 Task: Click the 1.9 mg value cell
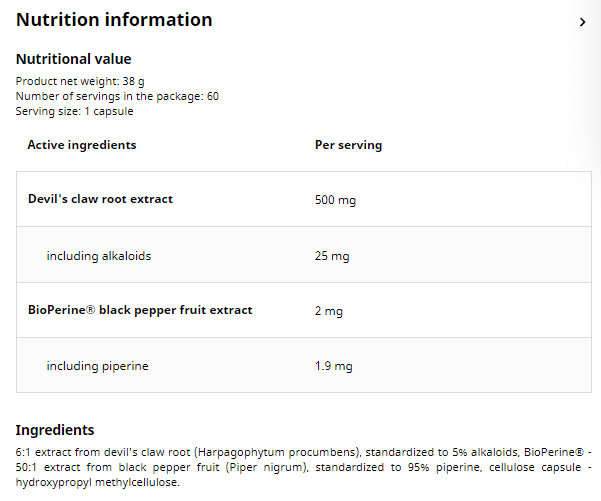click(333, 366)
